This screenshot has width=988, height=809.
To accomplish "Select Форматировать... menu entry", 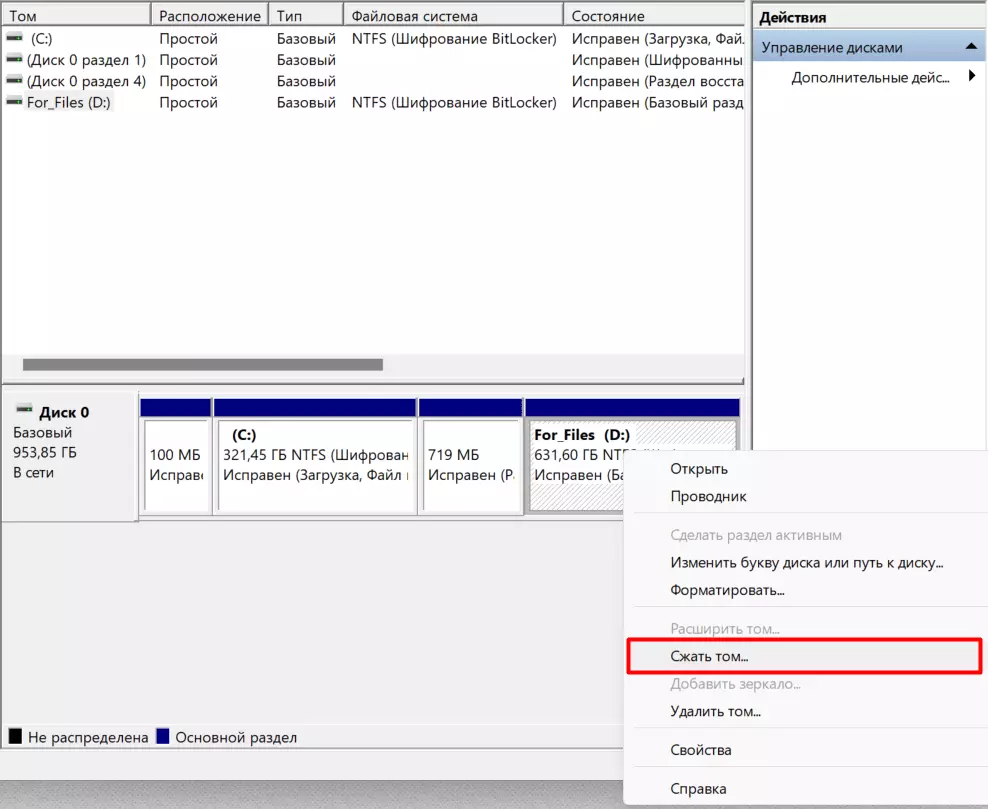I will tap(727, 590).
